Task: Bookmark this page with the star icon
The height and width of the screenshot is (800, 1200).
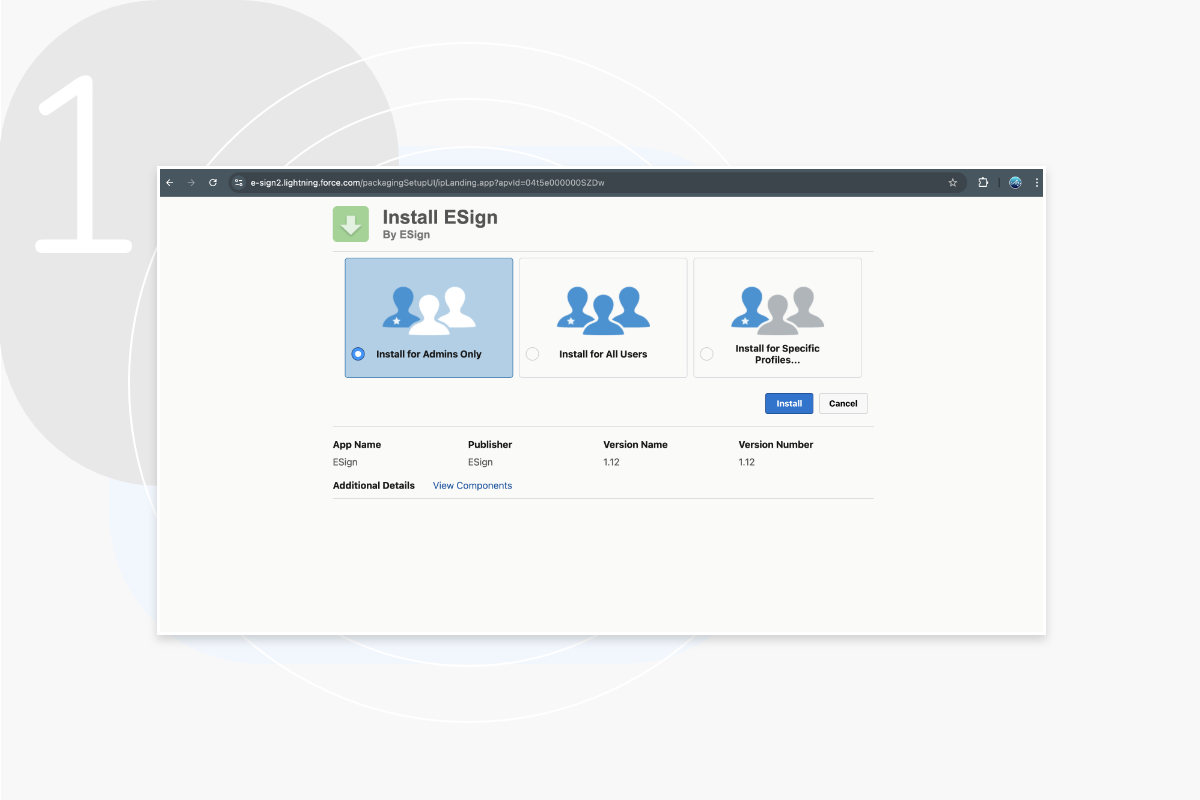Action: [953, 183]
